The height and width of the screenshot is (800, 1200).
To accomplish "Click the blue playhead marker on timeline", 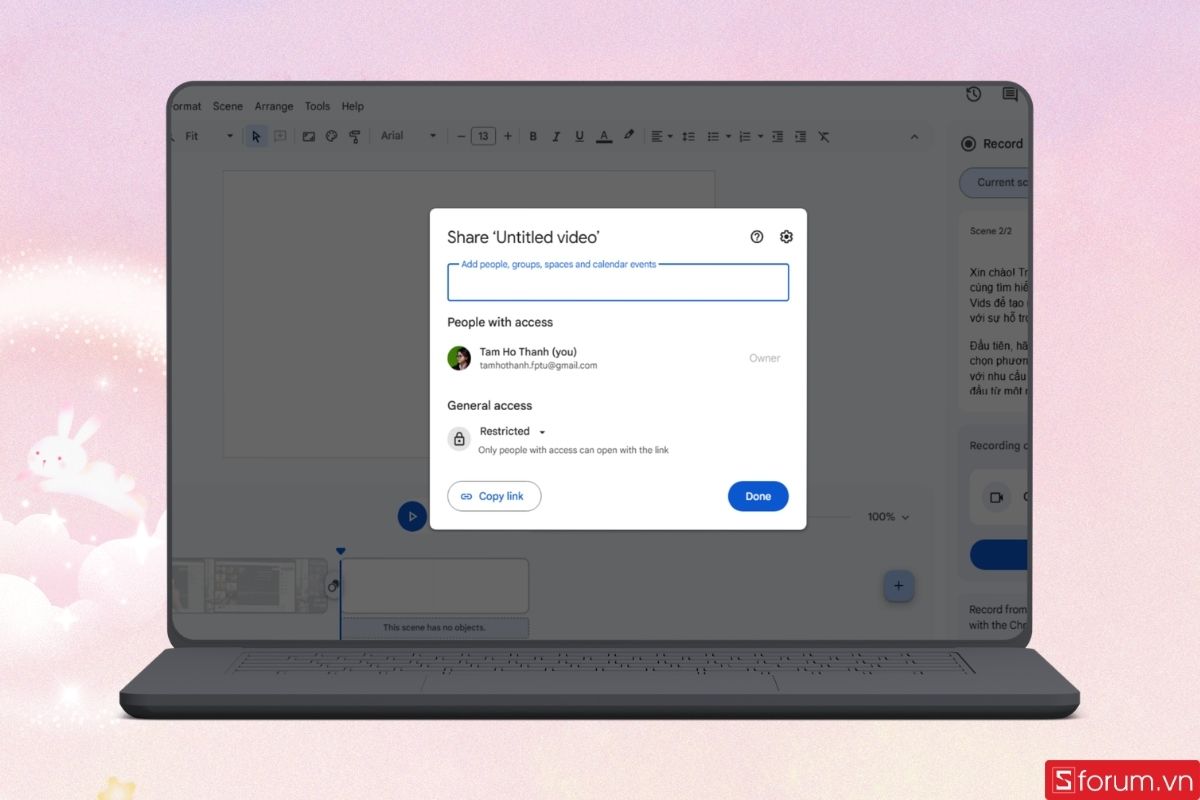I will [x=340, y=551].
